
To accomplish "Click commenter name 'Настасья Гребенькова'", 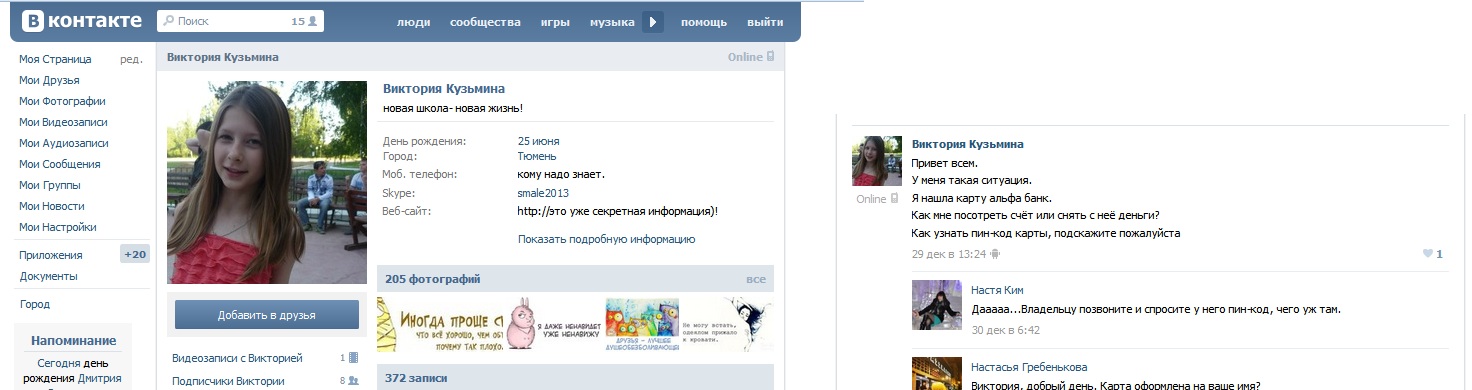I will 1029,367.
